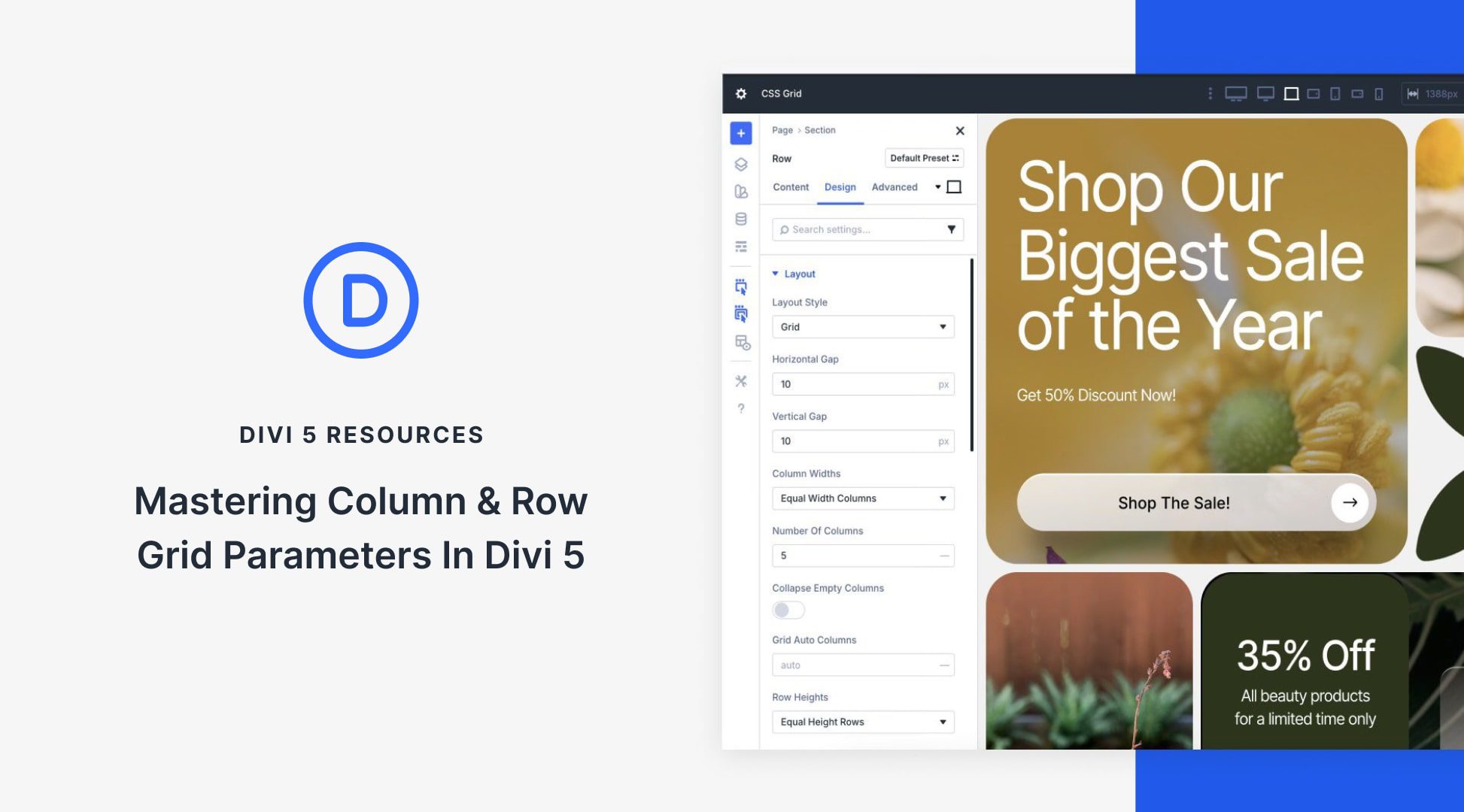Click the page settings gear beside CSS Grid
Image resolution: width=1464 pixels, height=812 pixels.
pos(741,93)
